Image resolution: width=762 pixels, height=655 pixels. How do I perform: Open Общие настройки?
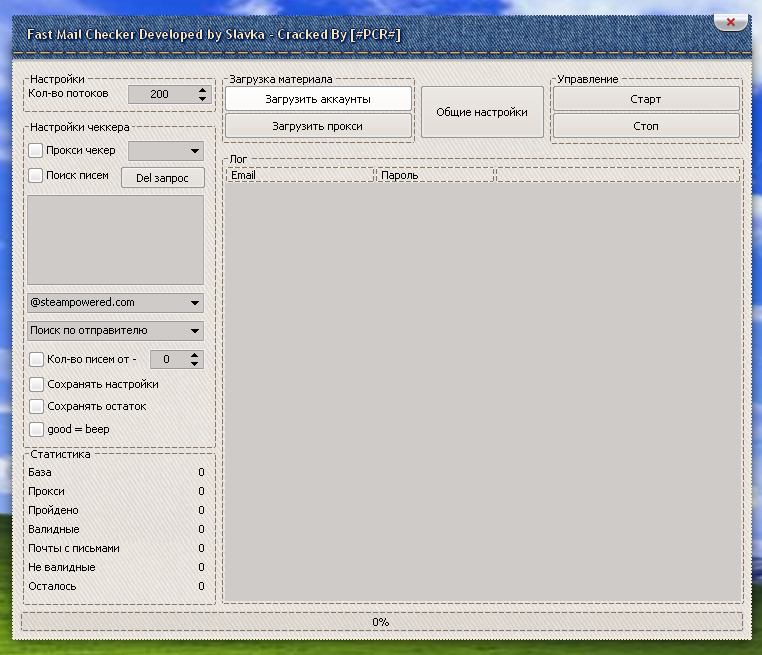[x=482, y=112]
